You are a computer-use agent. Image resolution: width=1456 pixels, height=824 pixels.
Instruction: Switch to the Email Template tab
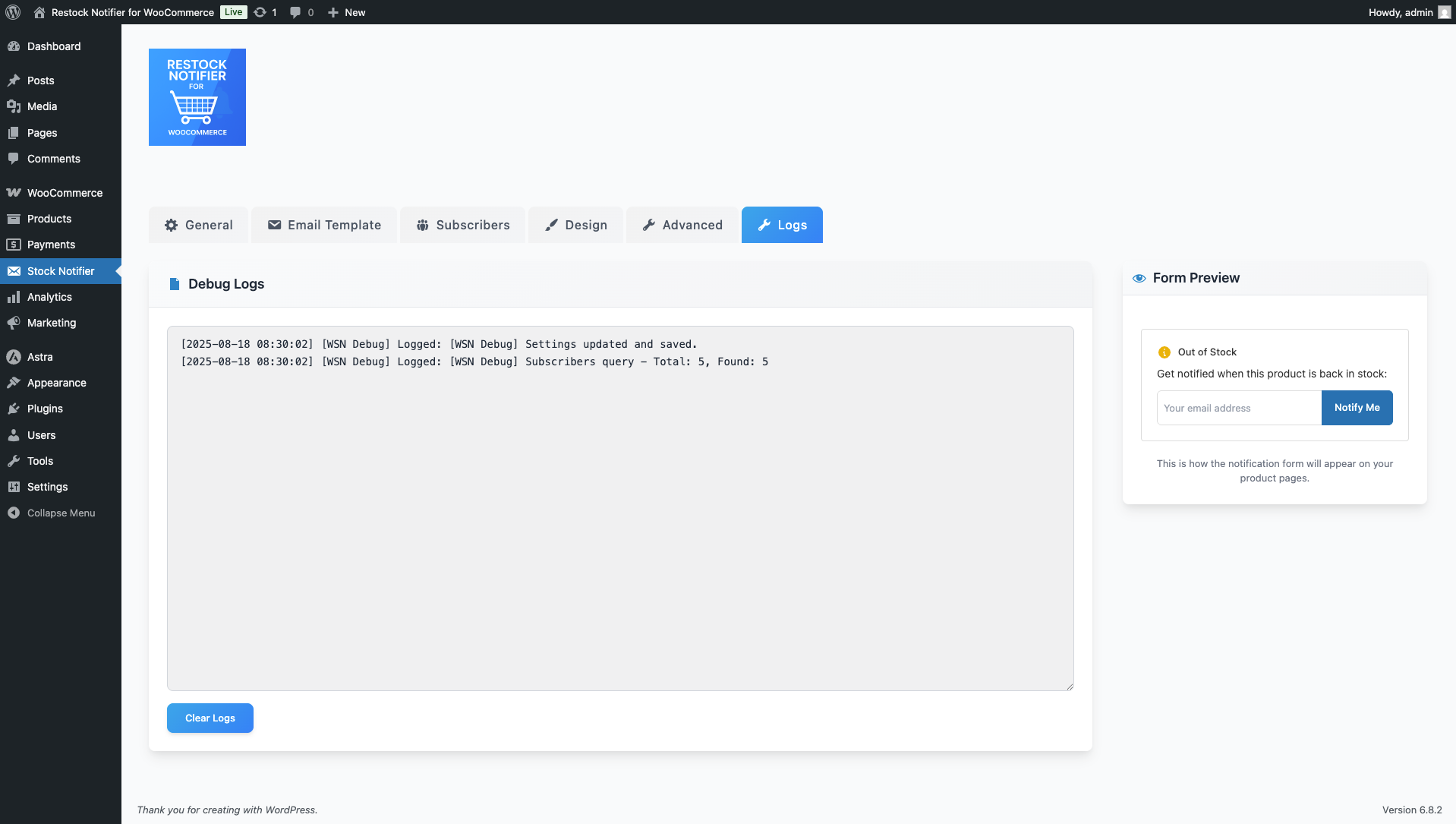click(x=323, y=225)
